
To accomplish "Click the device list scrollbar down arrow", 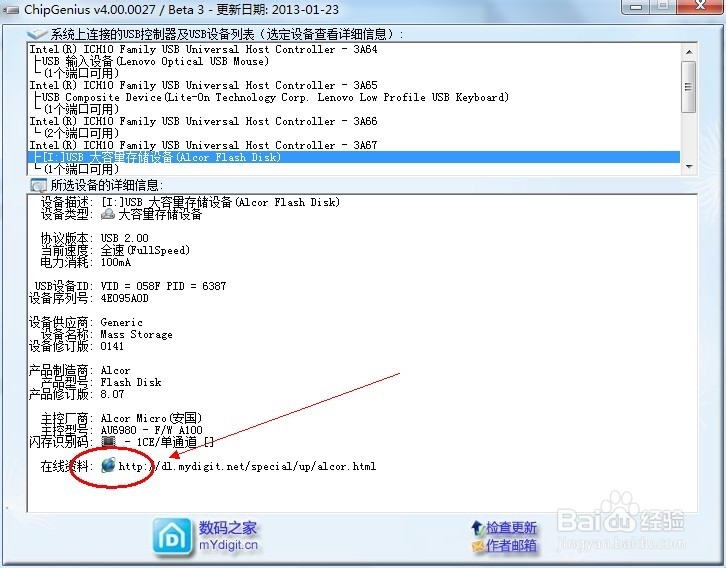I will pos(689,167).
